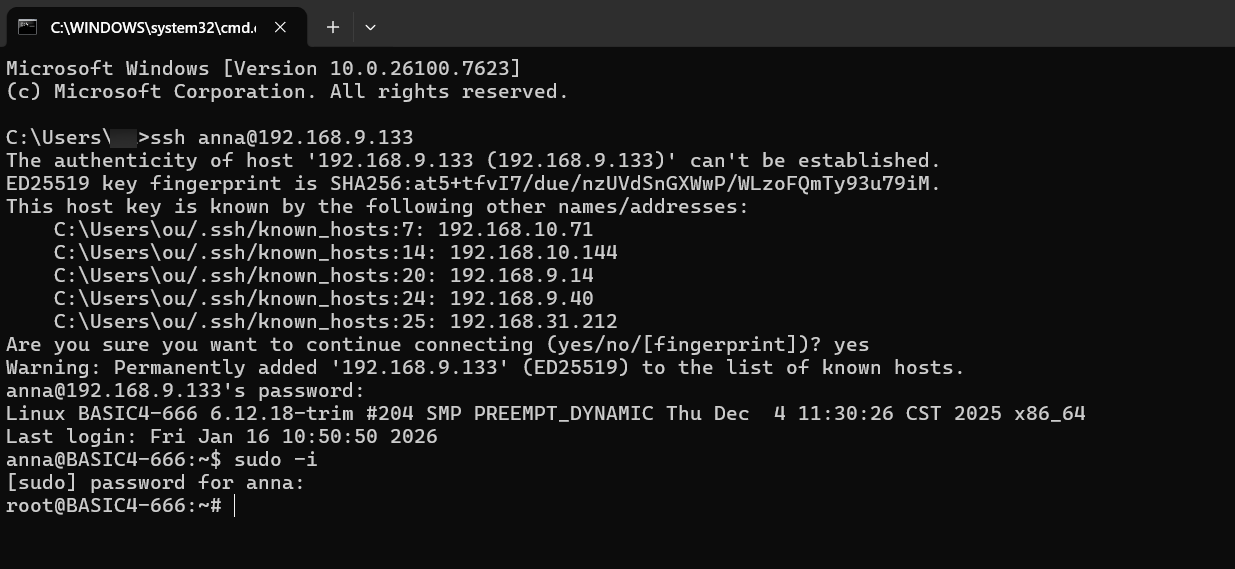
Task: Click the root@BASIC4-666 prompt line
Action: pyautogui.click(x=113, y=506)
